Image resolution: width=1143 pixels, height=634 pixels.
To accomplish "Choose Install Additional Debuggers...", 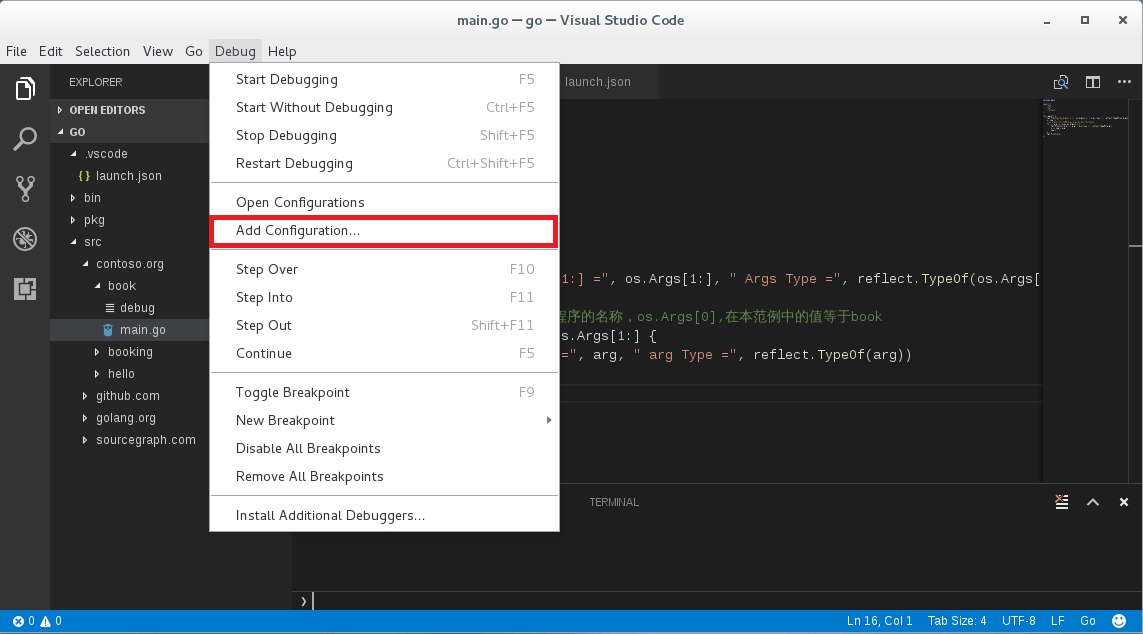I will click(384, 516).
